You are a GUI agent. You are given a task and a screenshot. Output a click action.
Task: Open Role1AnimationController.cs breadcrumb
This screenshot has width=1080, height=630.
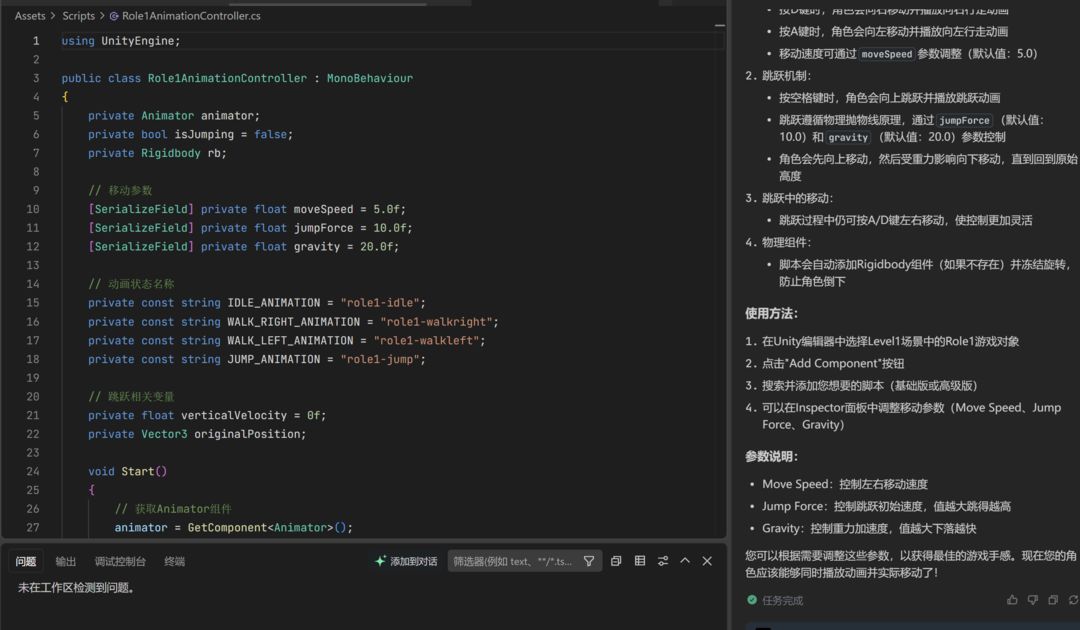tap(190, 16)
